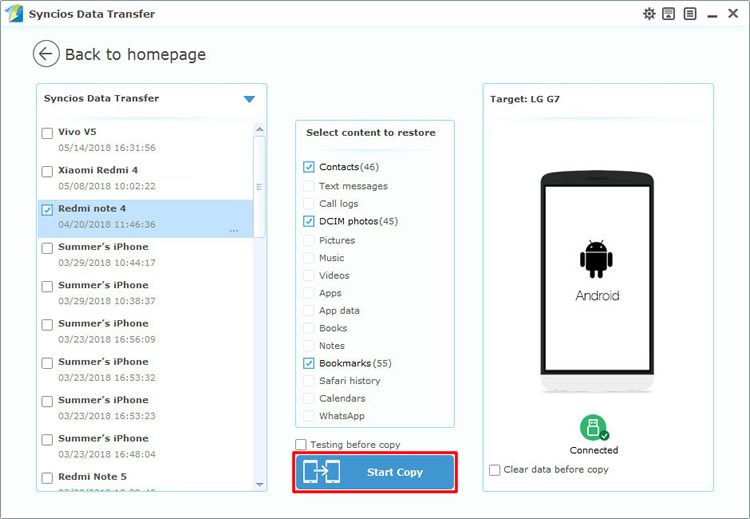The width and height of the screenshot is (750, 519).
Task: Enable the Books checkbox
Action: click(309, 328)
